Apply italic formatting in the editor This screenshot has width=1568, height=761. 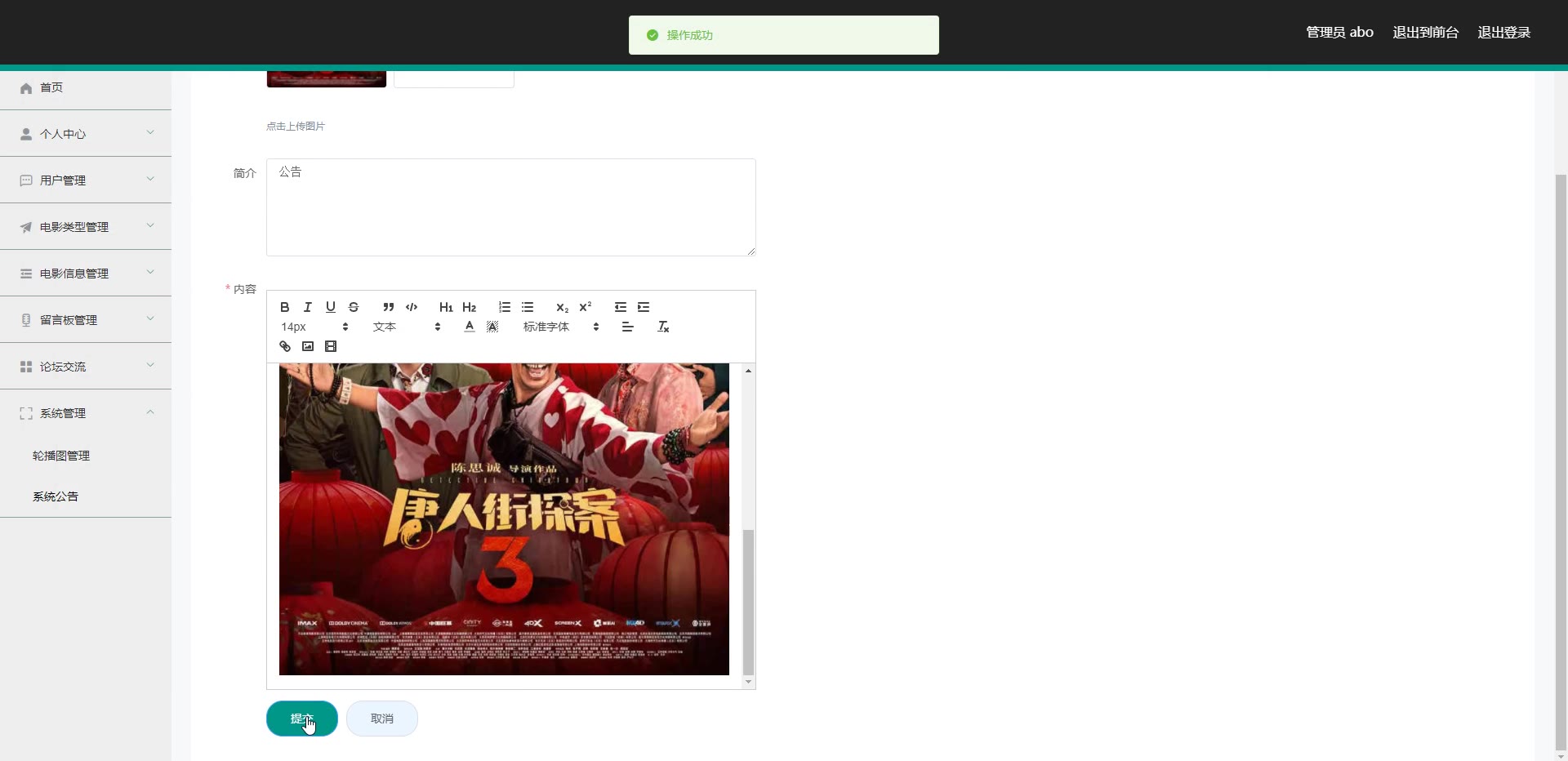click(307, 307)
